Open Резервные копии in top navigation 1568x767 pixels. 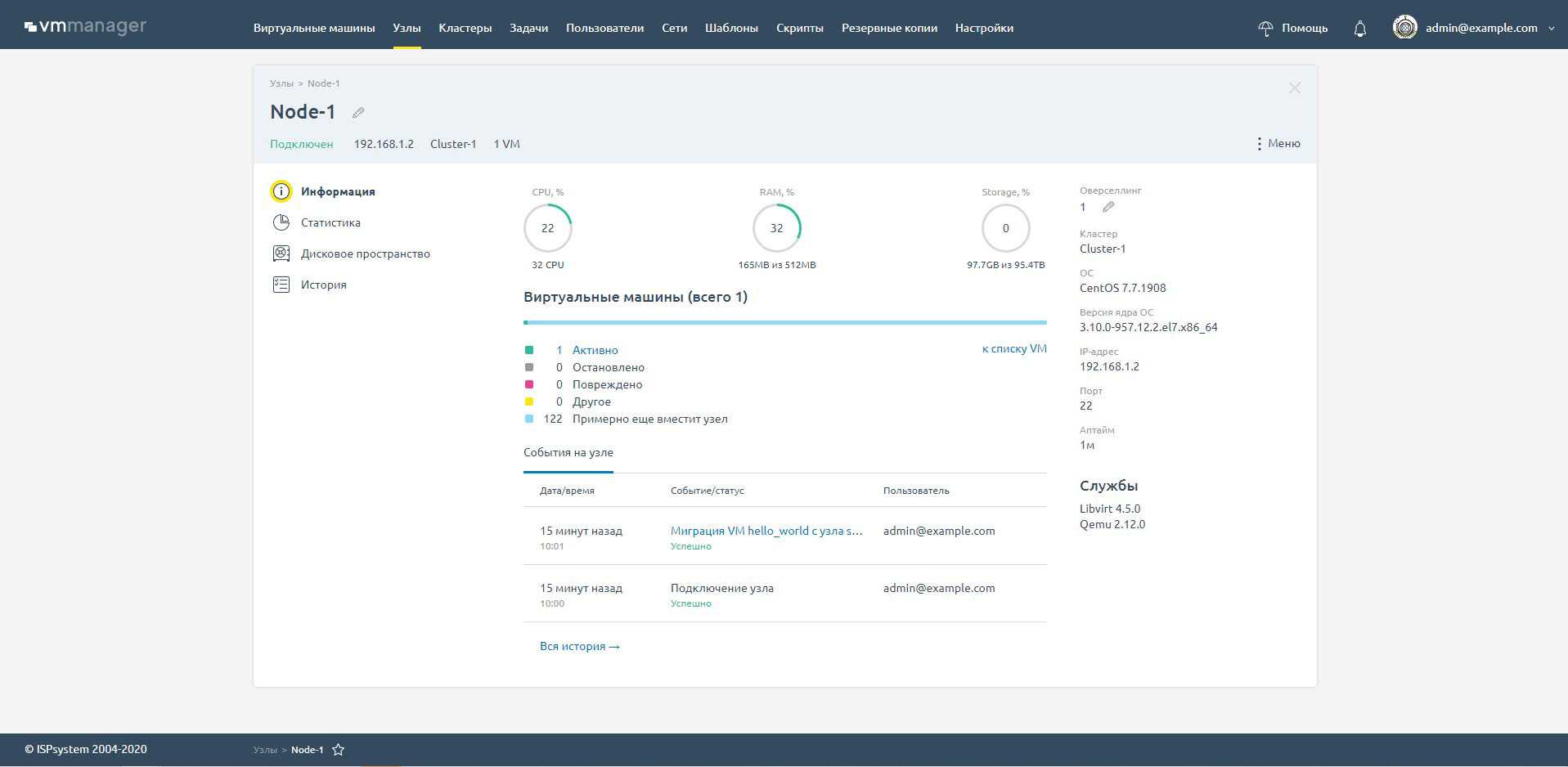(889, 28)
